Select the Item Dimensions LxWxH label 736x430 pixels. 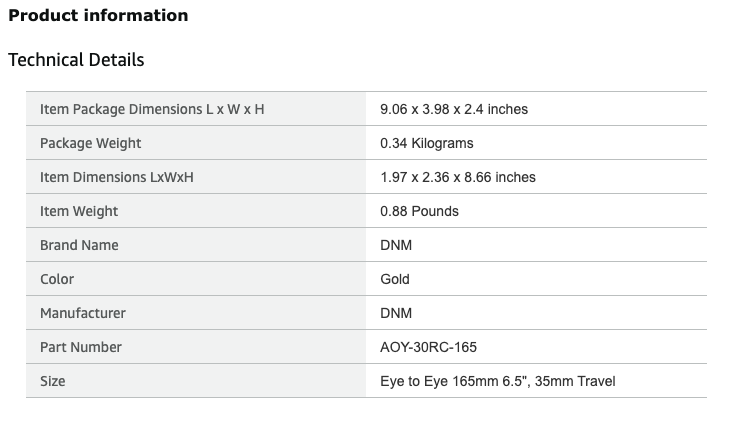pos(116,177)
